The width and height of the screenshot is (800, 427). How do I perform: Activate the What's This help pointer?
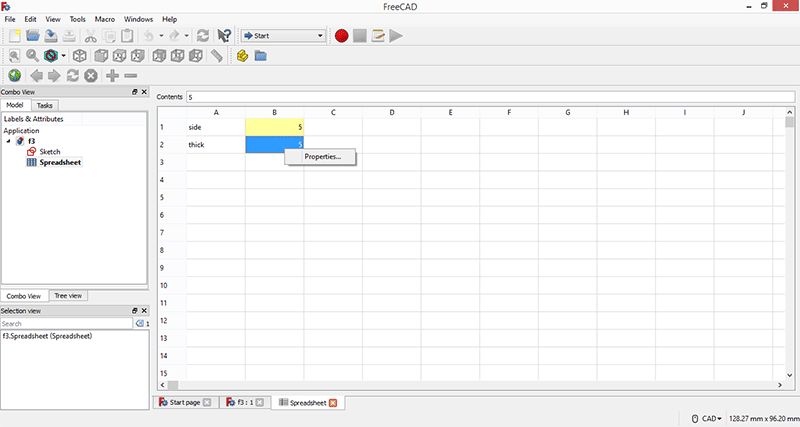(x=224, y=36)
